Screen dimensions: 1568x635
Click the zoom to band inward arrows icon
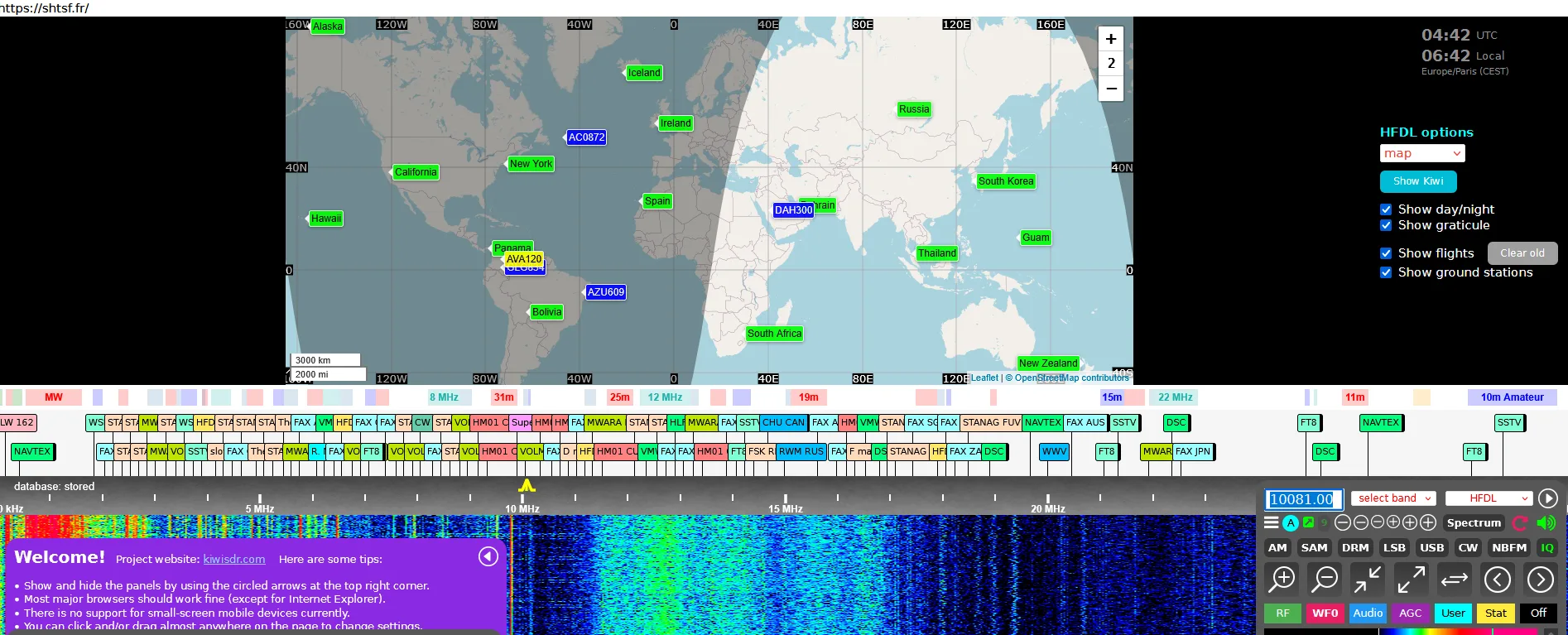(x=1368, y=579)
